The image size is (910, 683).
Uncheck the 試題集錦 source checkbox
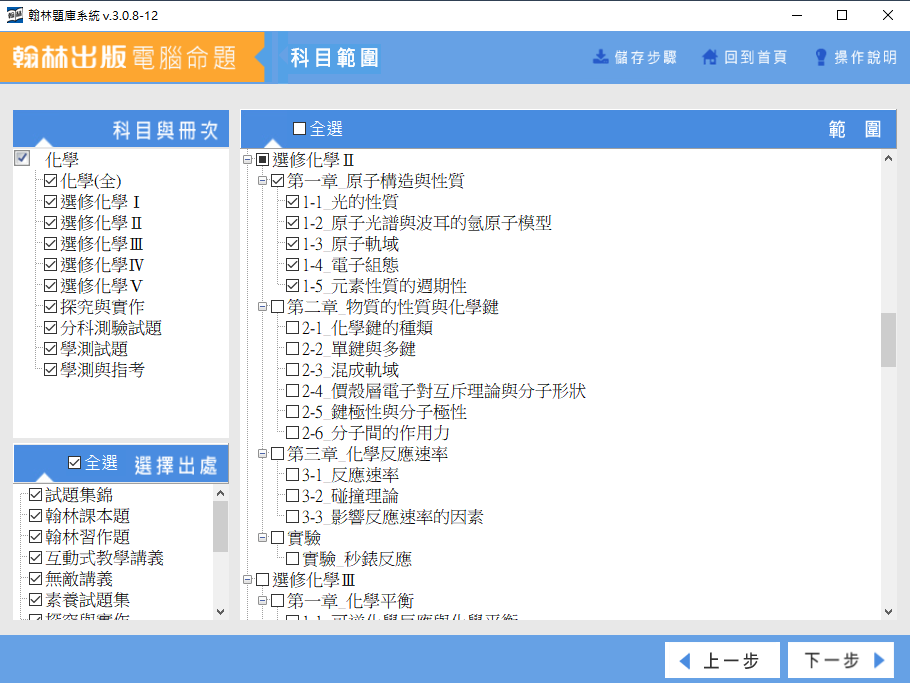[x=35, y=494]
